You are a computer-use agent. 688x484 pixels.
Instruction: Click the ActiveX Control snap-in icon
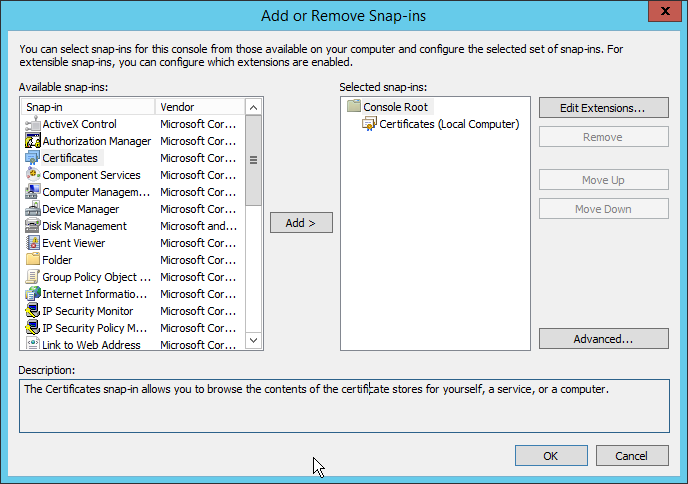pos(32,124)
